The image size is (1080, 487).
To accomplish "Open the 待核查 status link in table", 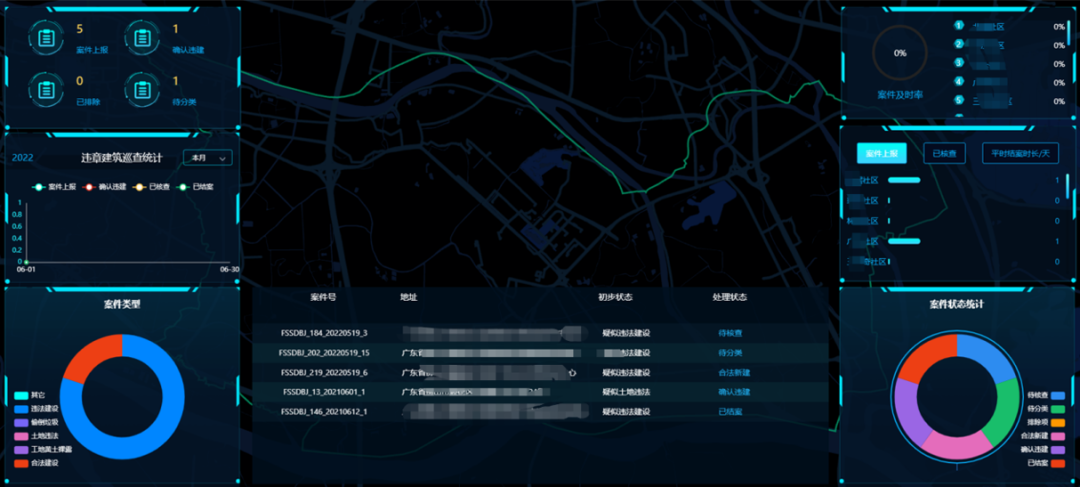I will click(729, 332).
